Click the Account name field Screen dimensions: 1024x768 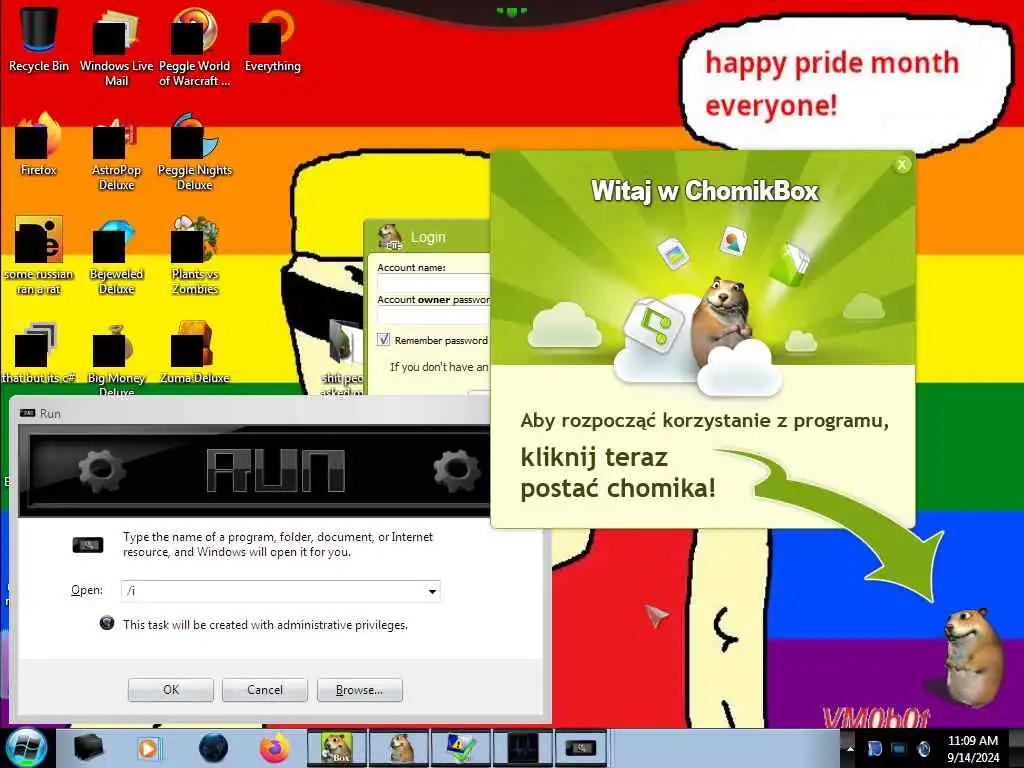pos(434,283)
